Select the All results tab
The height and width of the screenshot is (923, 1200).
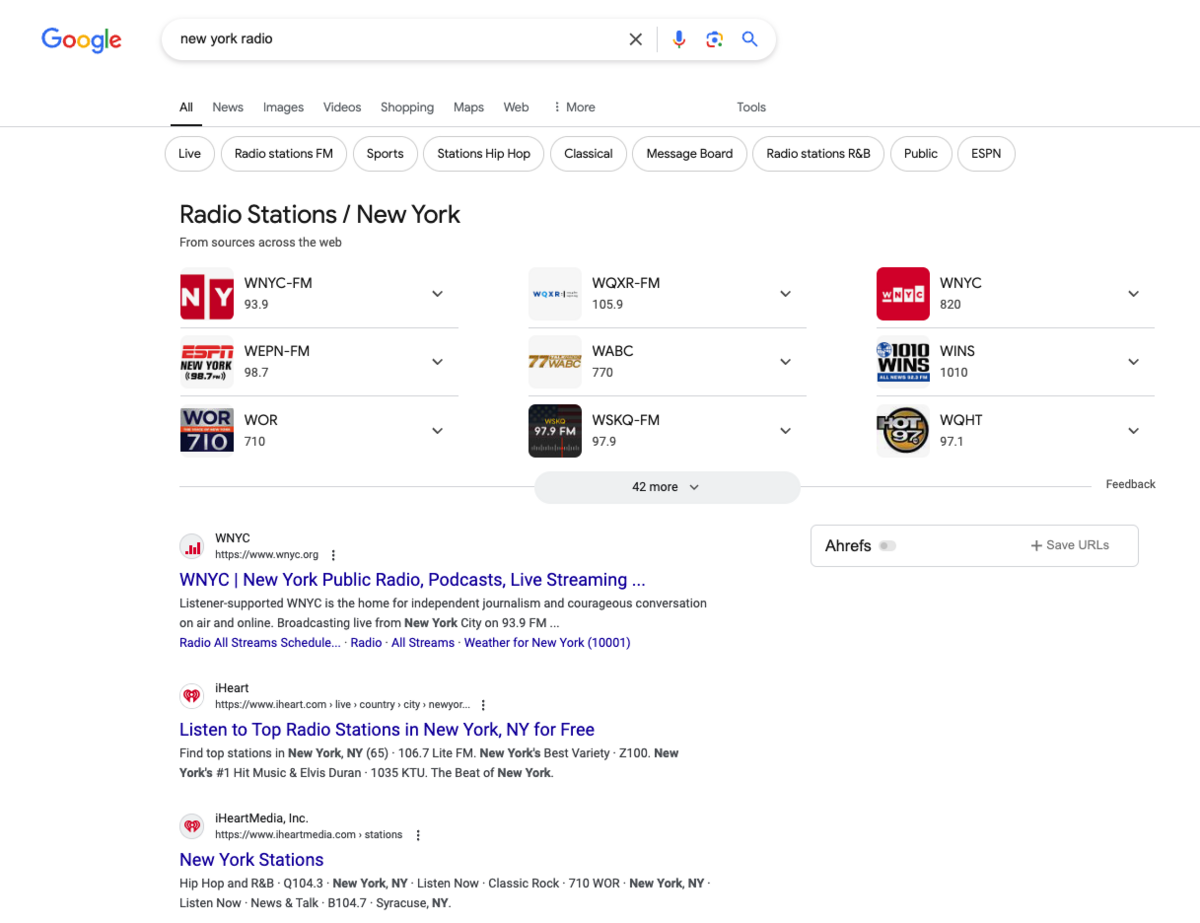click(186, 107)
